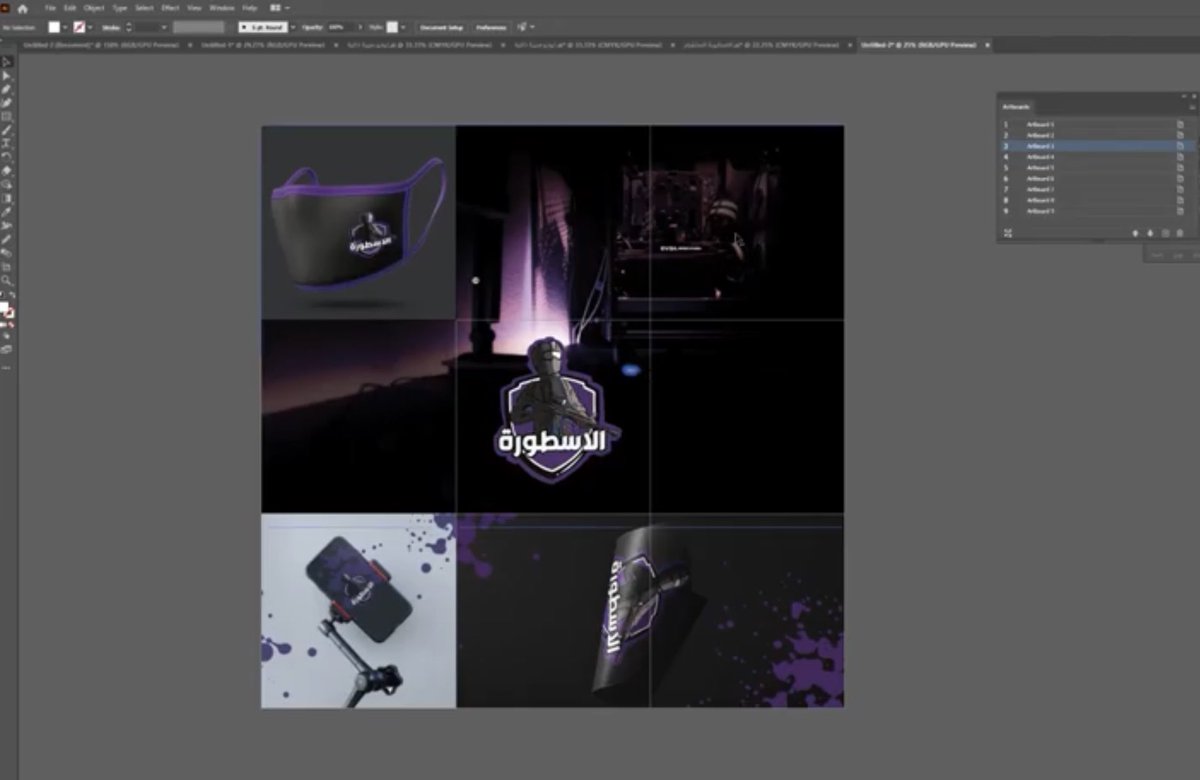Select Artboard 8 row in Artboards panel
The image size is (1200, 780).
[1096, 200]
